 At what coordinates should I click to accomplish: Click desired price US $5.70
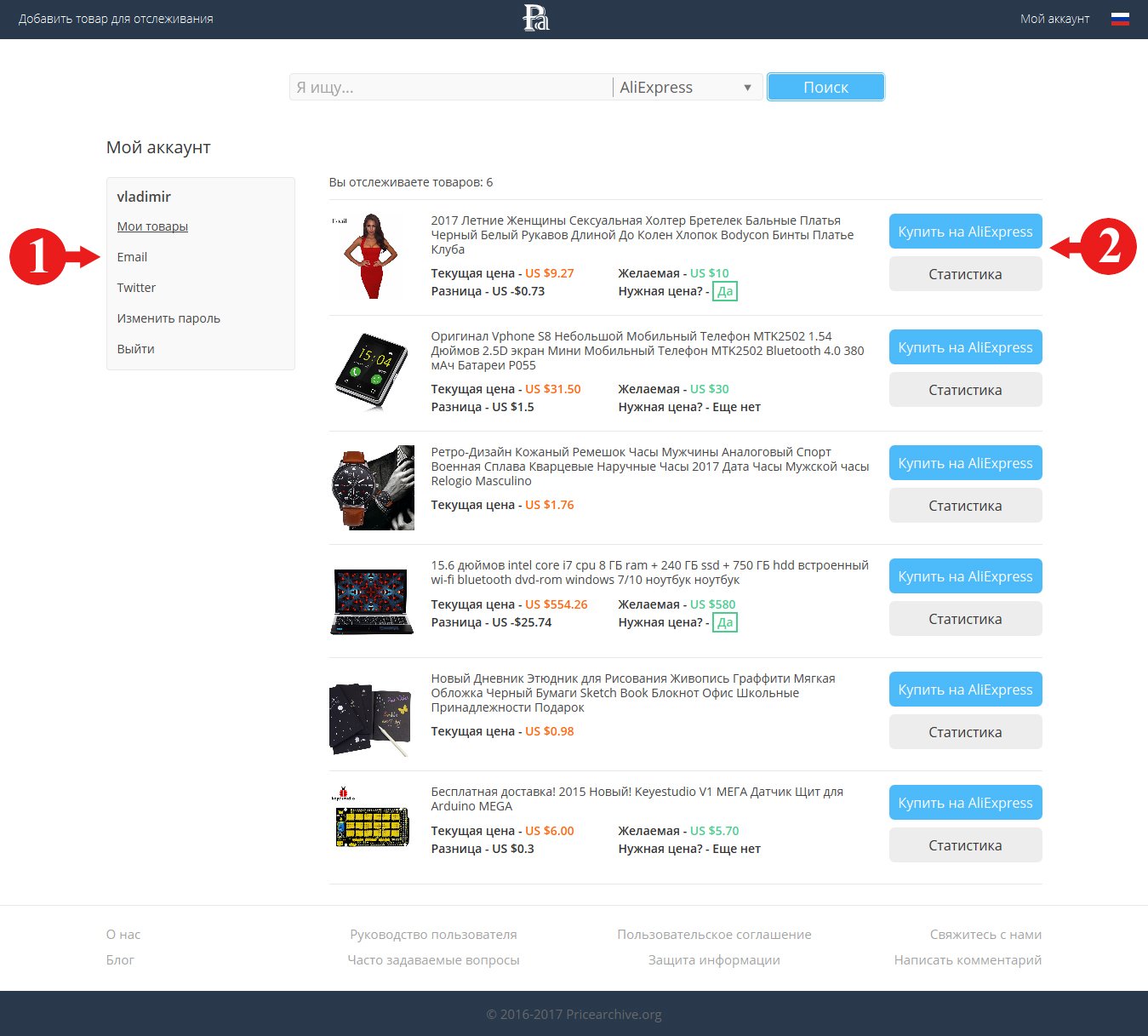[x=715, y=831]
